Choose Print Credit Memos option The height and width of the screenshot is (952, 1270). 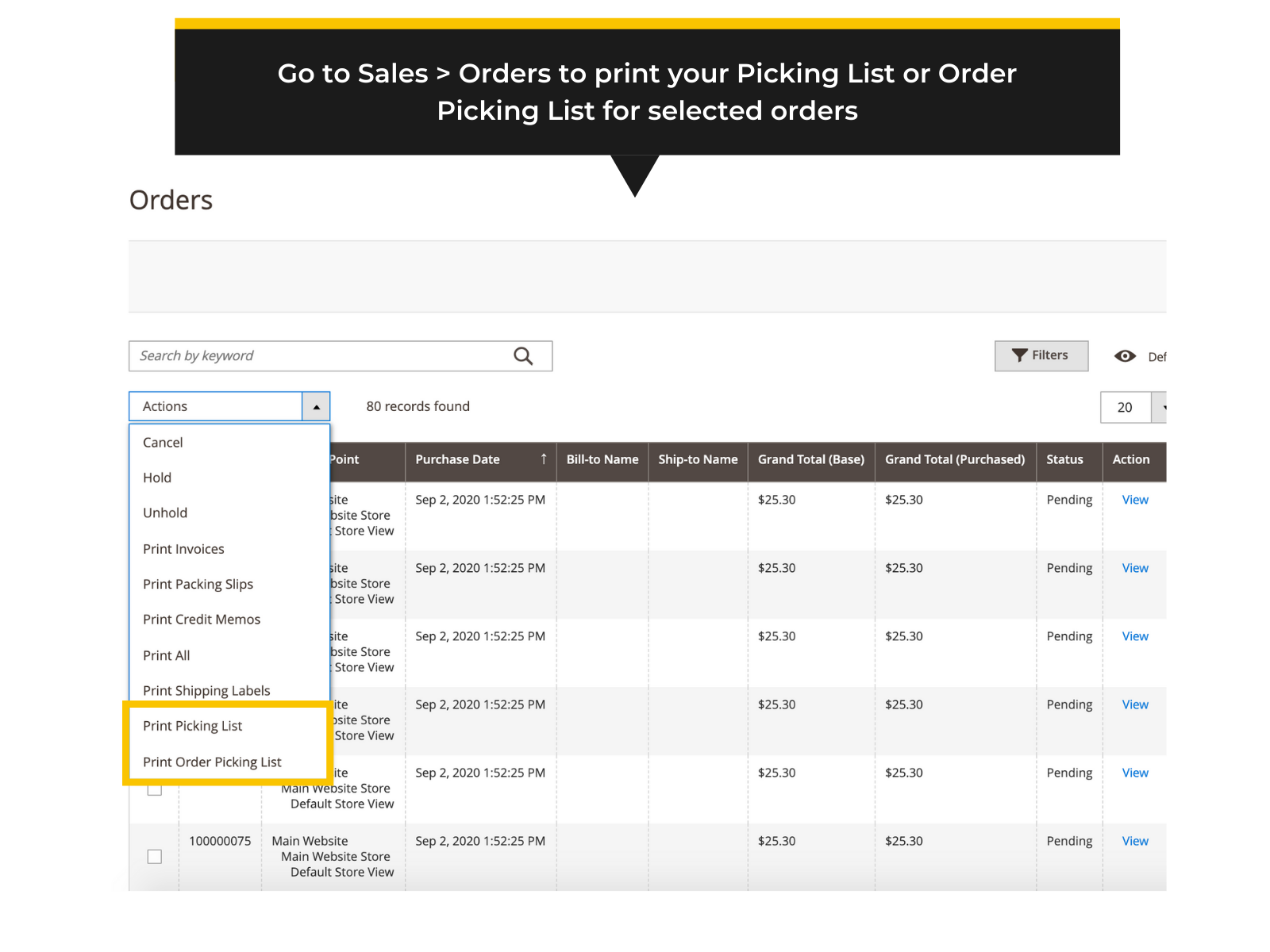pos(202,619)
